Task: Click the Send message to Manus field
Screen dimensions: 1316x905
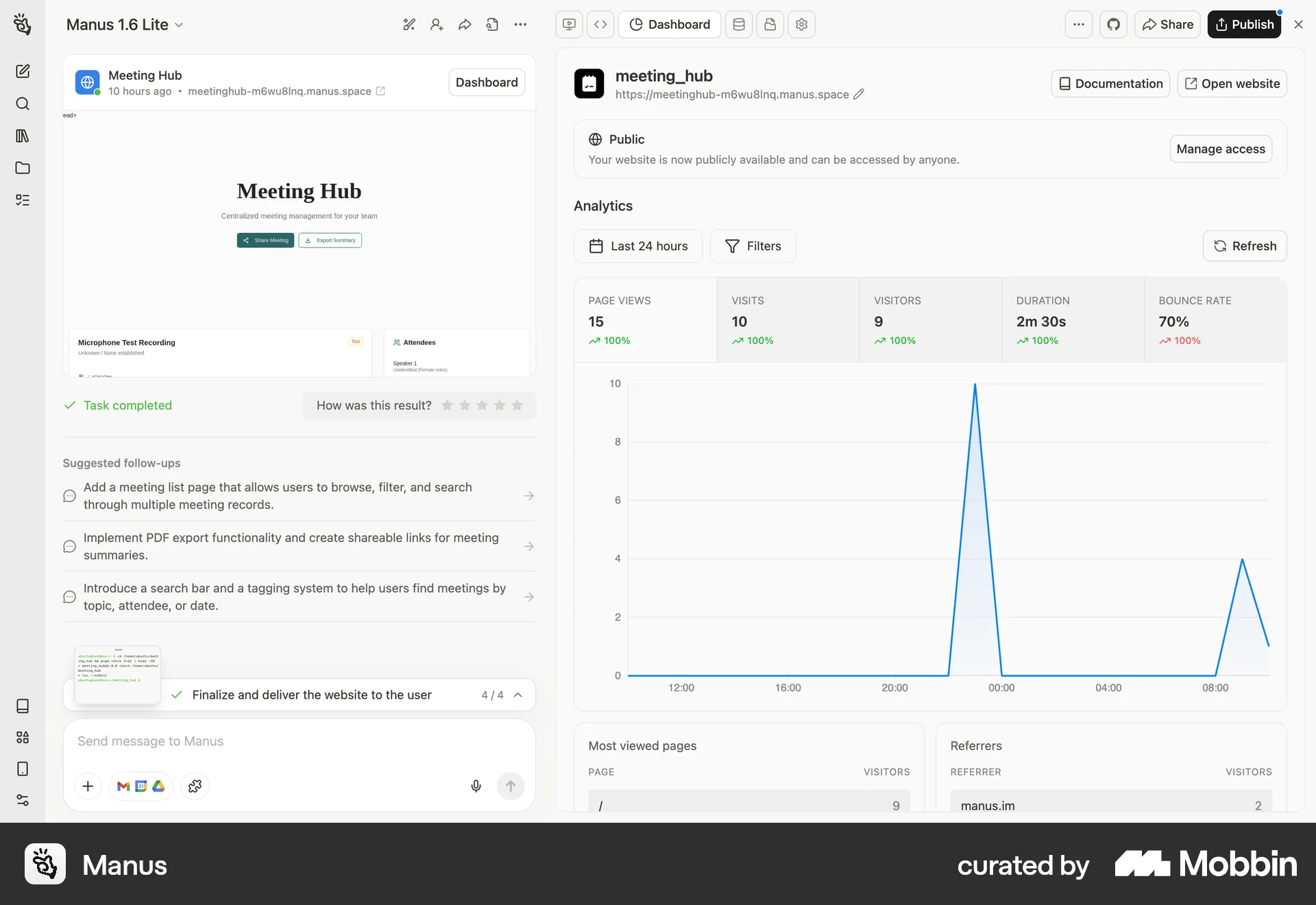Action: 274,741
